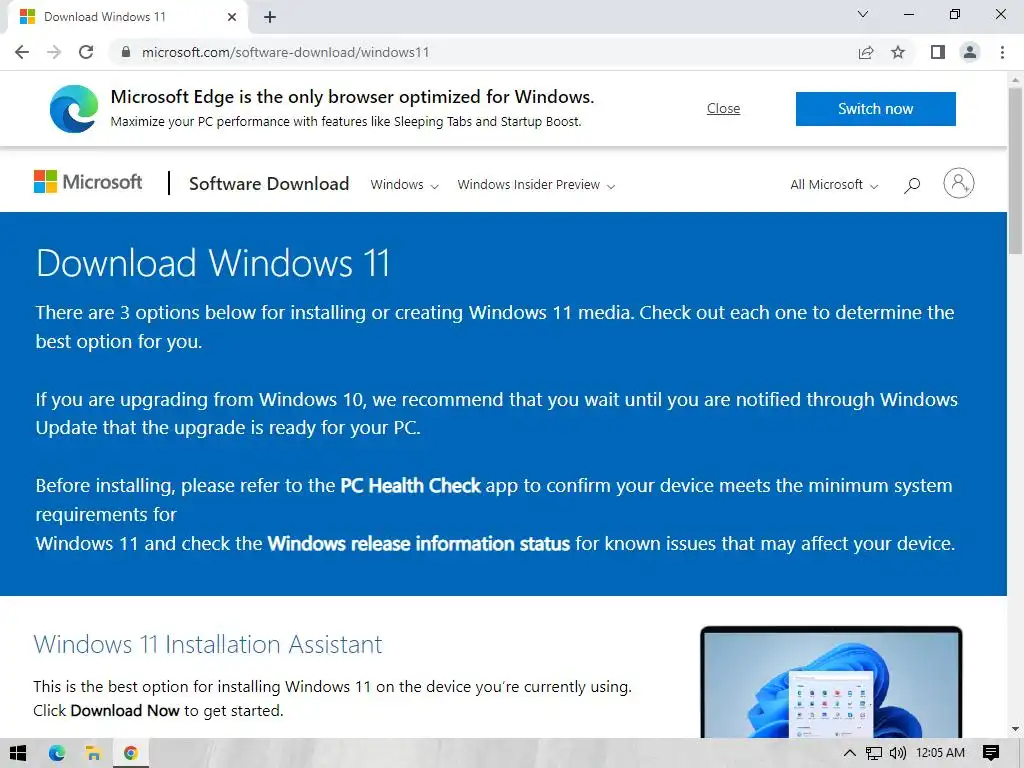The height and width of the screenshot is (768, 1024).
Task: Launch Microsoft Edge from taskbar
Action: tap(57, 753)
